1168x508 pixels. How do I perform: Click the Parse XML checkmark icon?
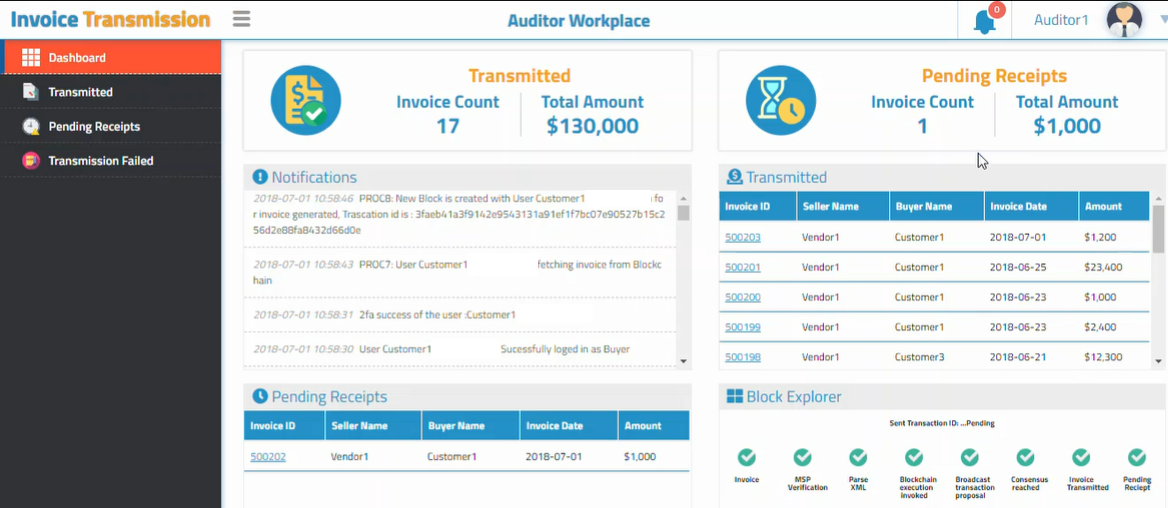point(858,457)
